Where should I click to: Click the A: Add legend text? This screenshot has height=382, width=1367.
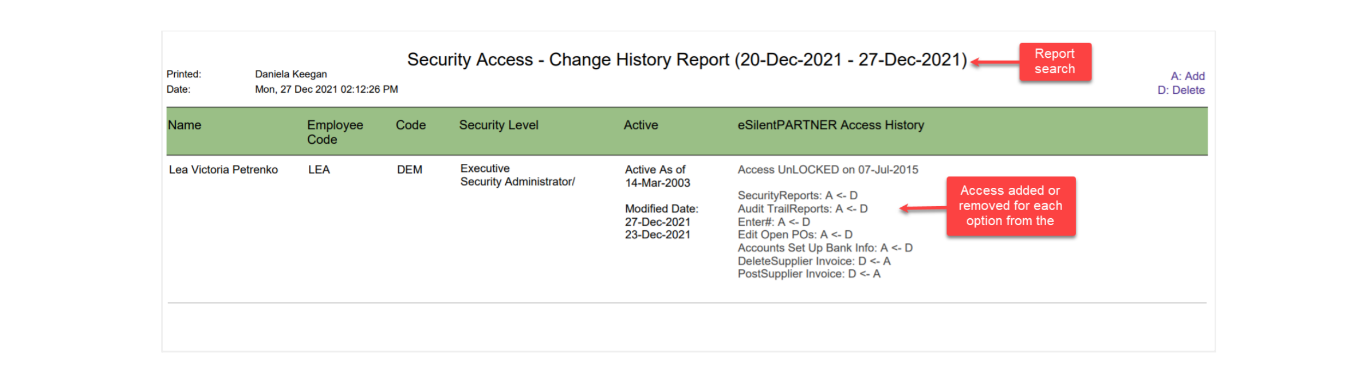click(1188, 76)
